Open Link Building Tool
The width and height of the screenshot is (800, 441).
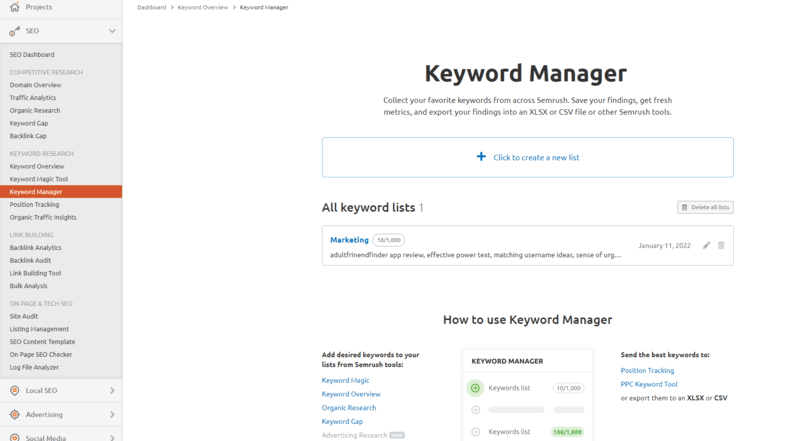click(x=35, y=273)
